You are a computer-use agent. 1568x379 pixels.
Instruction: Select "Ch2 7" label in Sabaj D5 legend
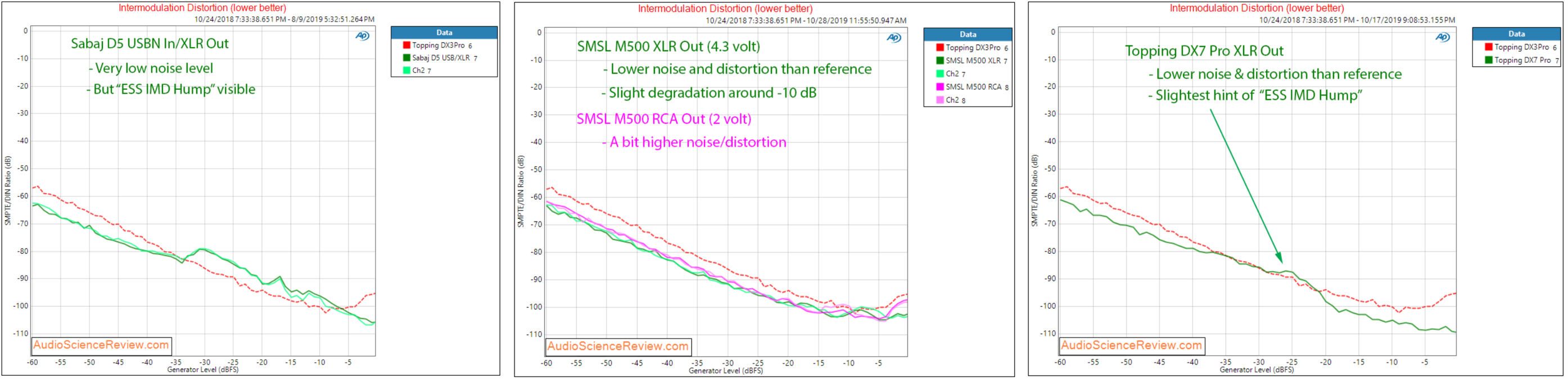[x=421, y=71]
